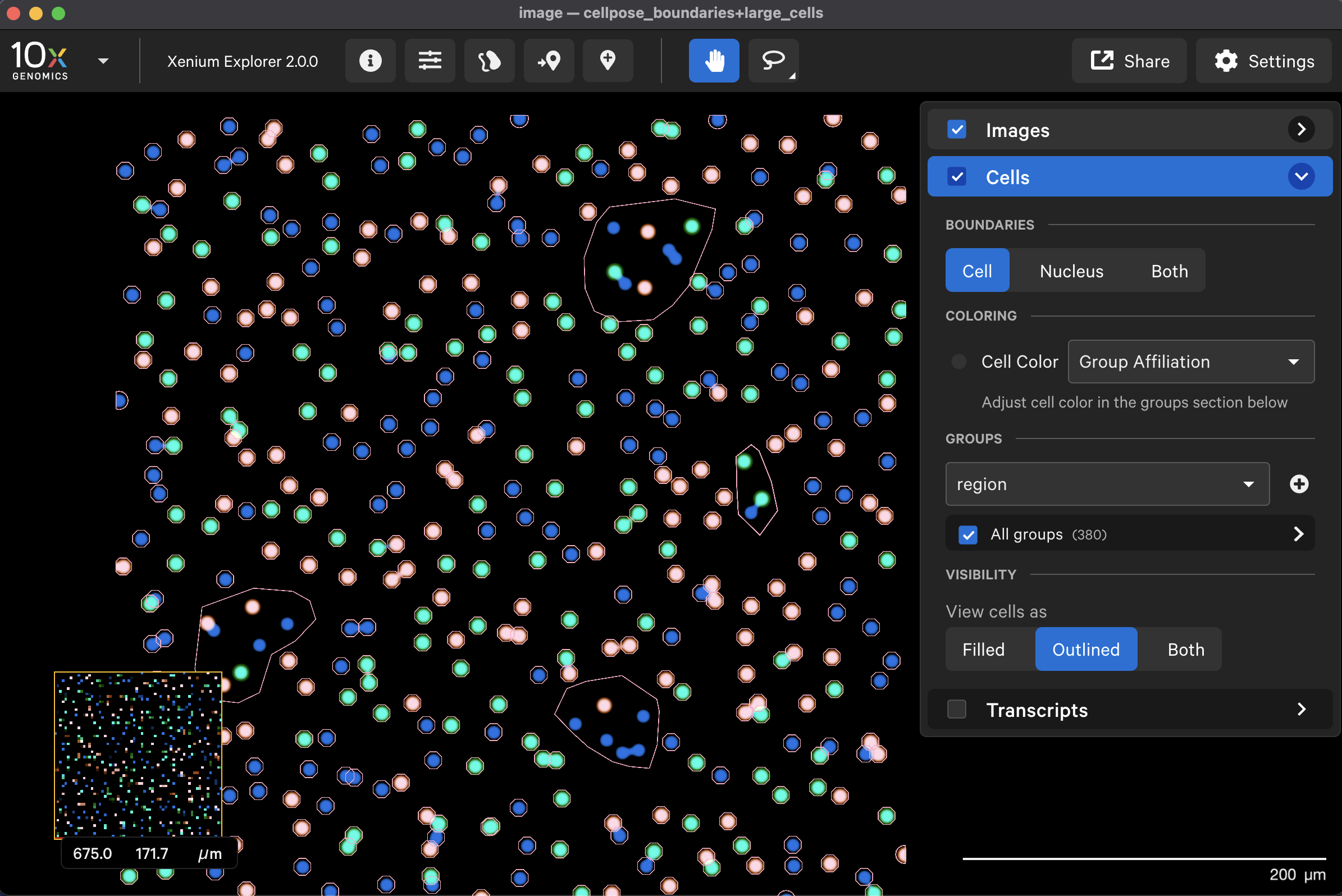Enable the Transcripts checkbox
This screenshot has width=1342, height=896.
[x=957, y=710]
